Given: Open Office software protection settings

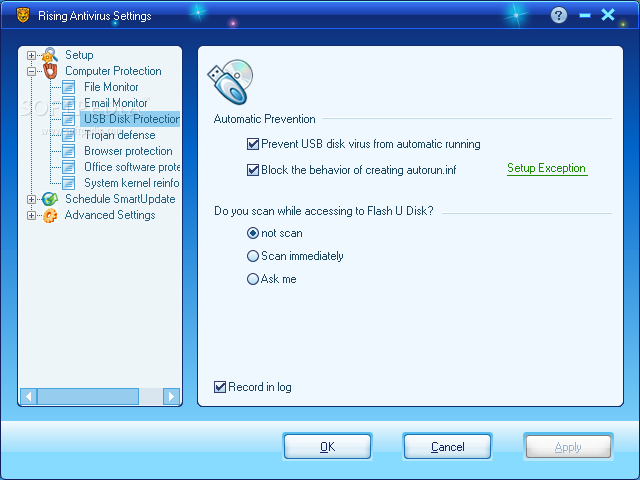Looking at the screenshot, I should (x=131, y=167).
